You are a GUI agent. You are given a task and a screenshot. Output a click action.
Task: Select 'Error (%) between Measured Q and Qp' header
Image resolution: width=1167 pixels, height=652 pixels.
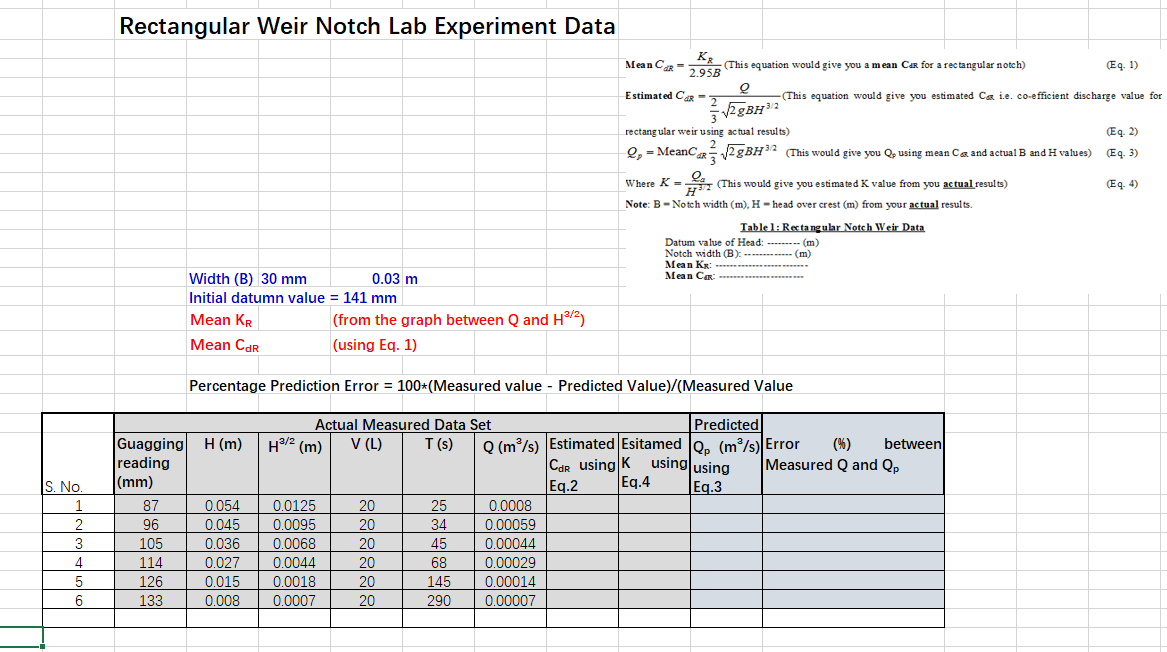click(x=853, y=455)
